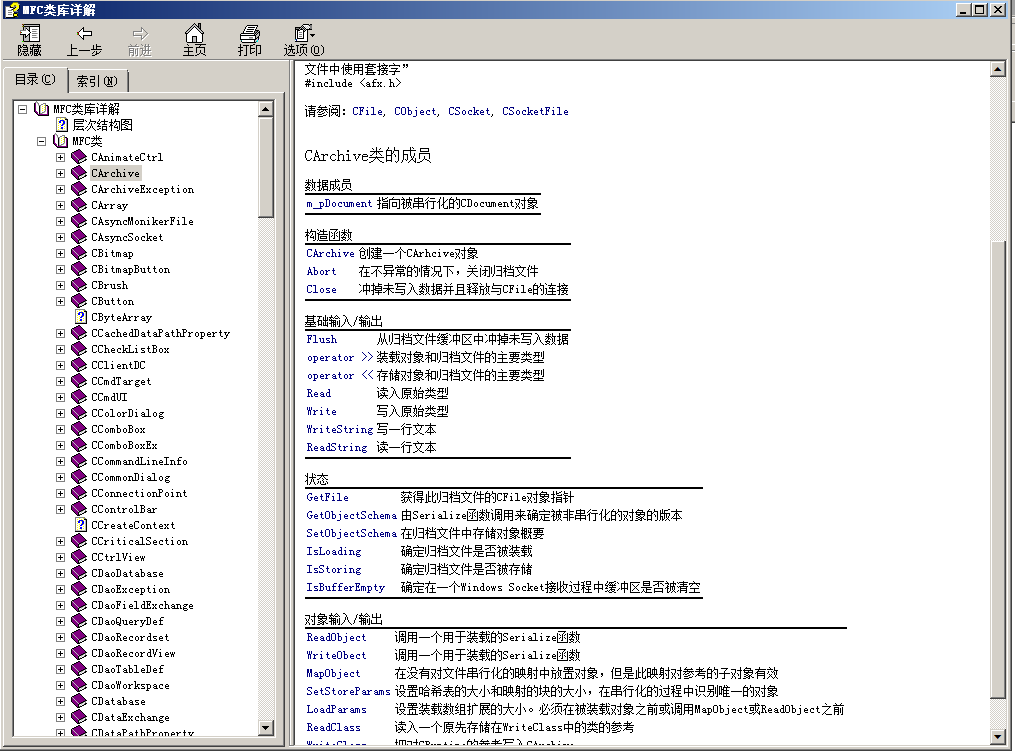1015x751 pixels.
Task: Open the GetObjectSchema link
Action: pyautogui.click(x=351, y=515)
